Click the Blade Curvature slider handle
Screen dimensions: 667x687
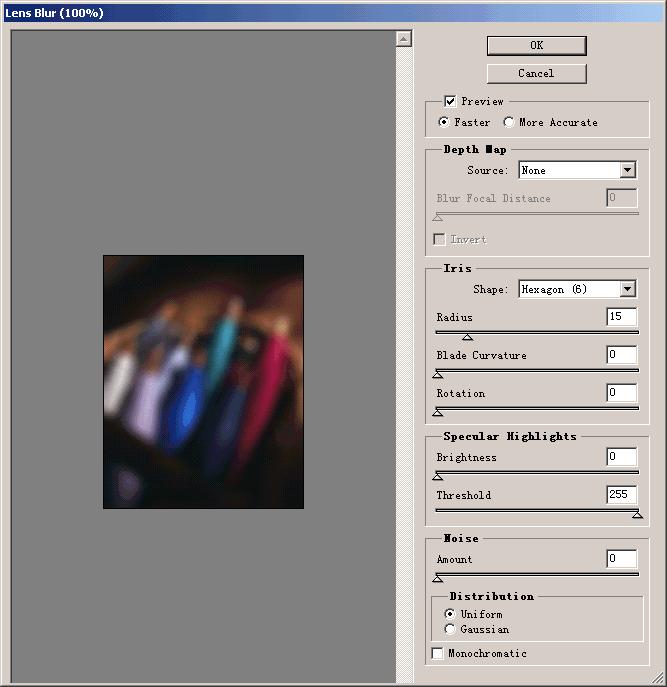[437, 374]
